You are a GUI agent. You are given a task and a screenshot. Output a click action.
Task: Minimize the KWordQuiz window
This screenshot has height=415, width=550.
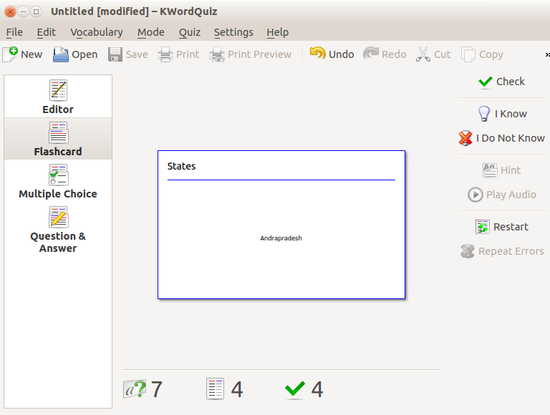[23, 12]
